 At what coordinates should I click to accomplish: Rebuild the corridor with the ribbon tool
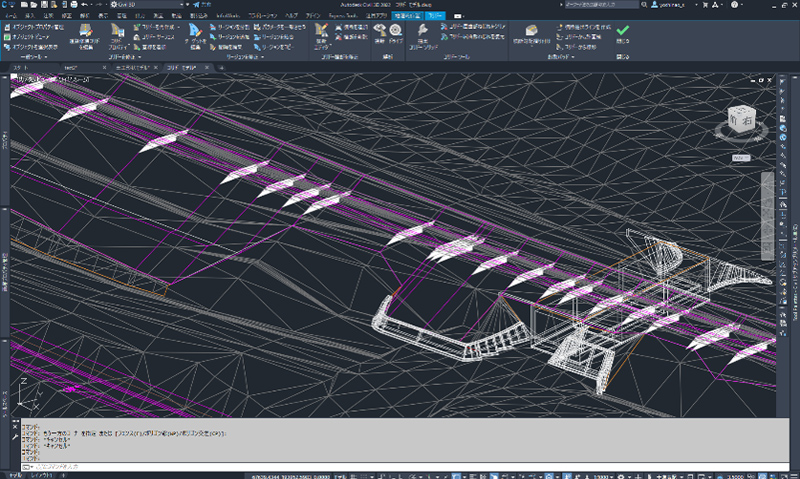click(x=153, y=27)
